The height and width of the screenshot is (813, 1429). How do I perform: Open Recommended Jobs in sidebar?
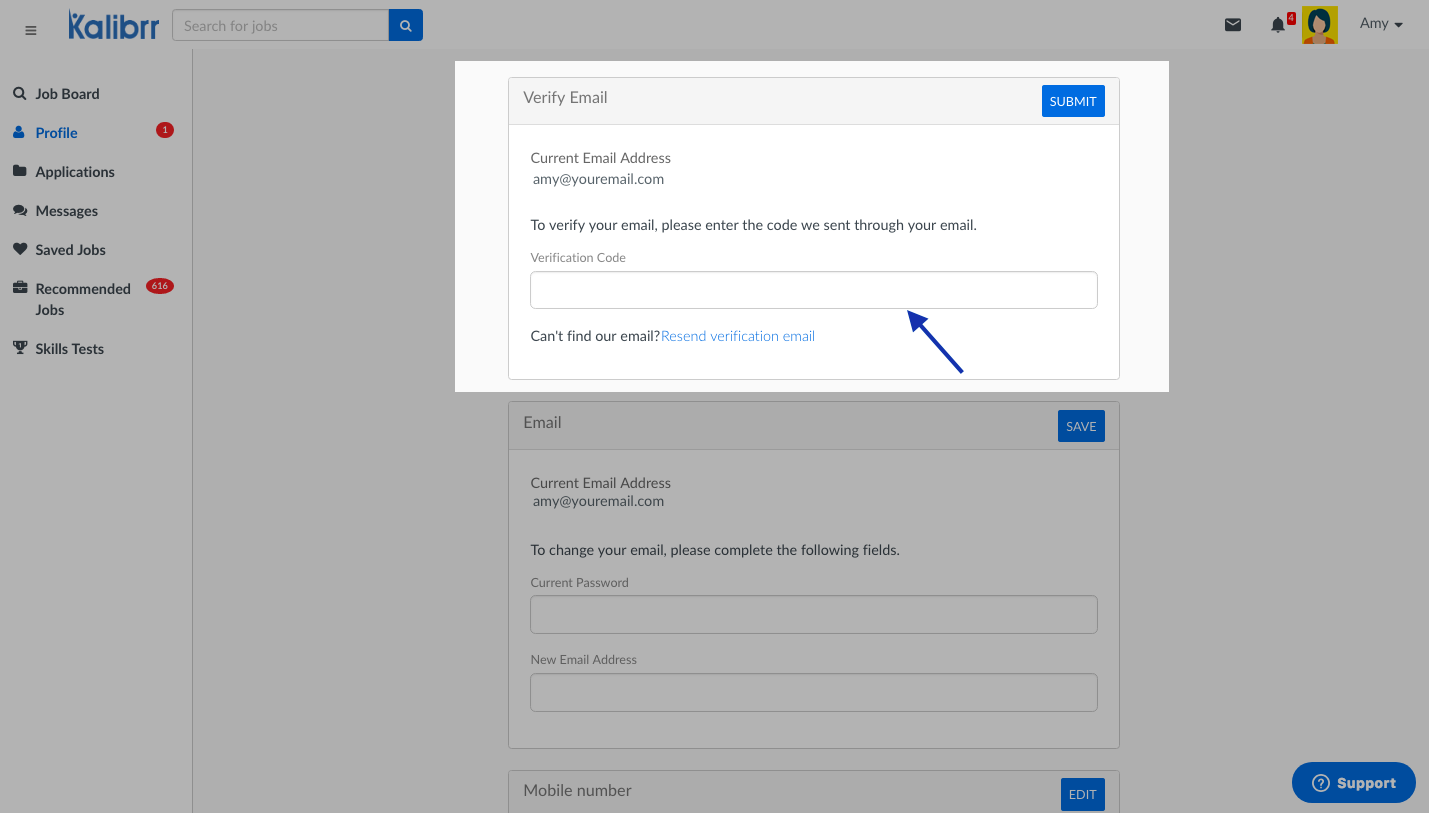pyautogui.click(x=82, y=299)
